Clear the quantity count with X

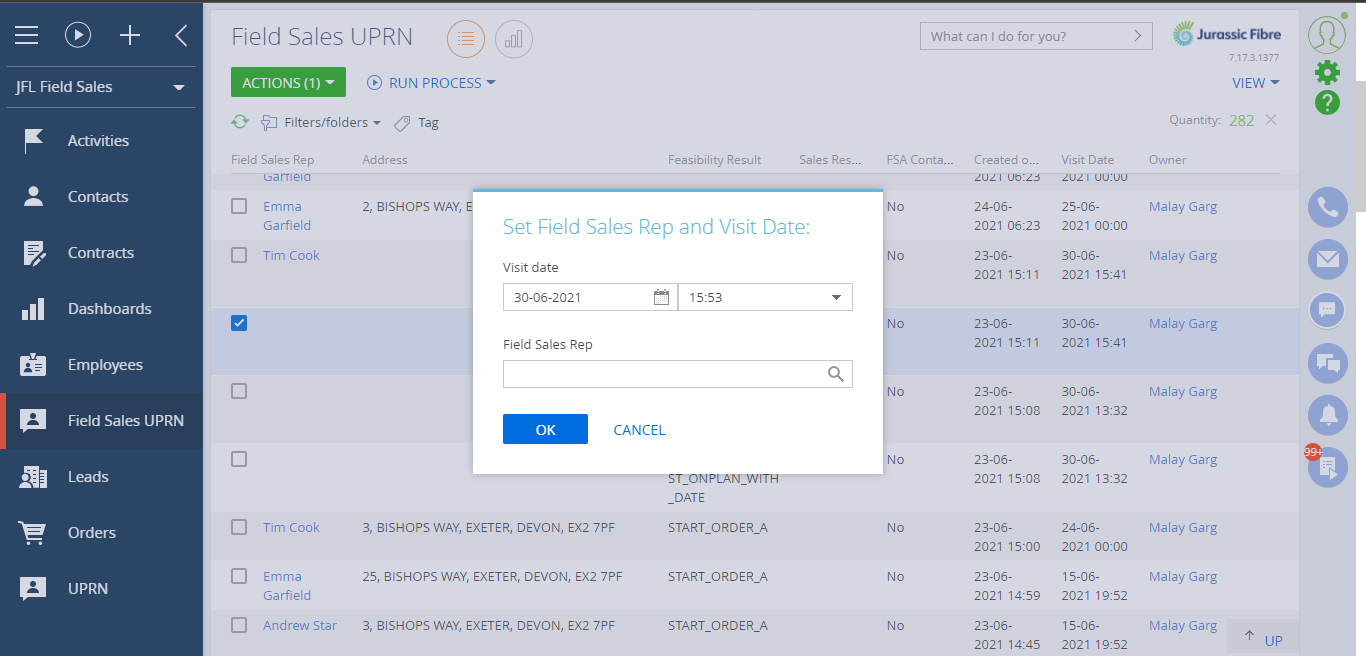pos(1271,120)
